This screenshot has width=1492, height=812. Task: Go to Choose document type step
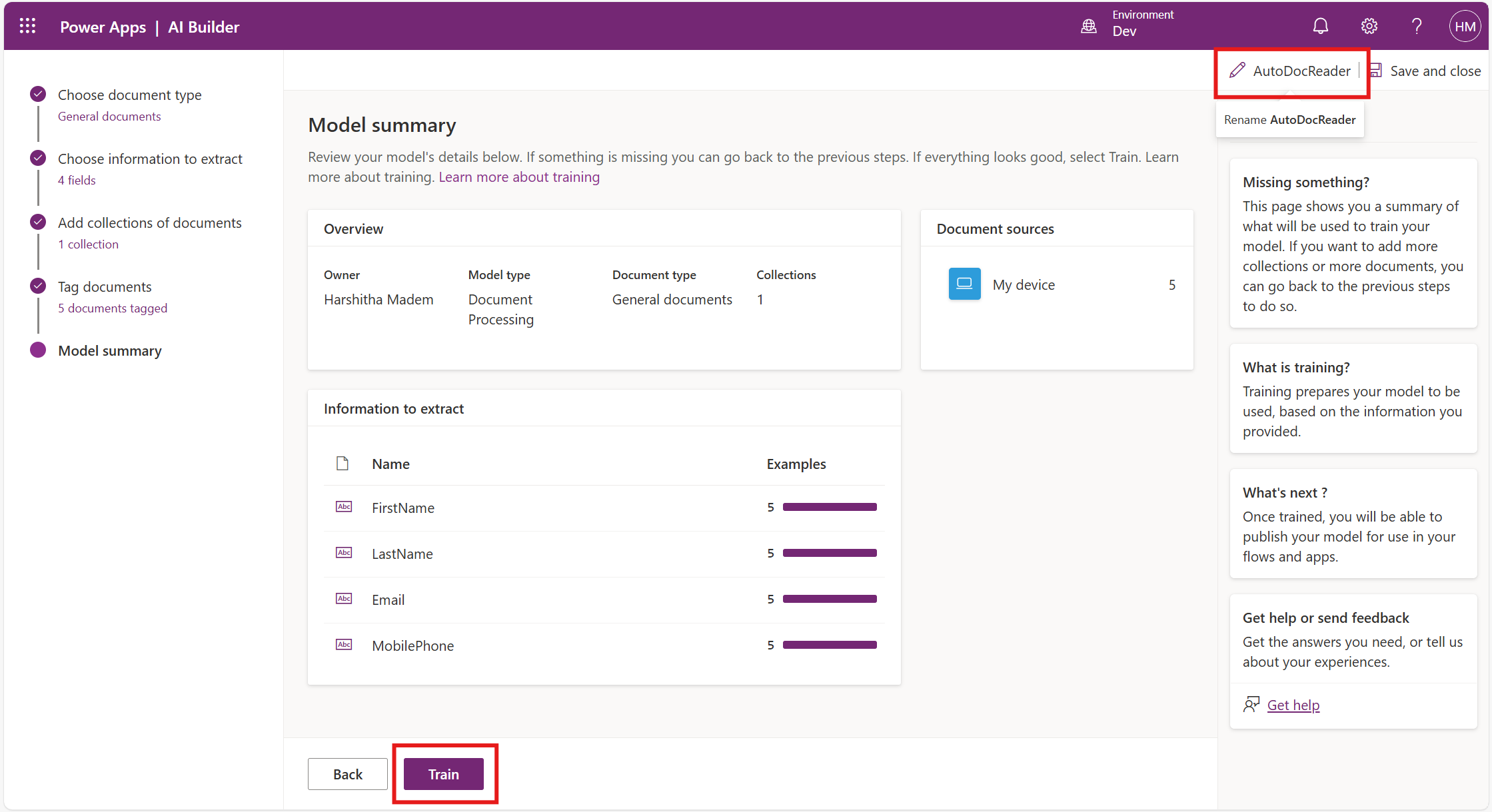pos(129,95)
